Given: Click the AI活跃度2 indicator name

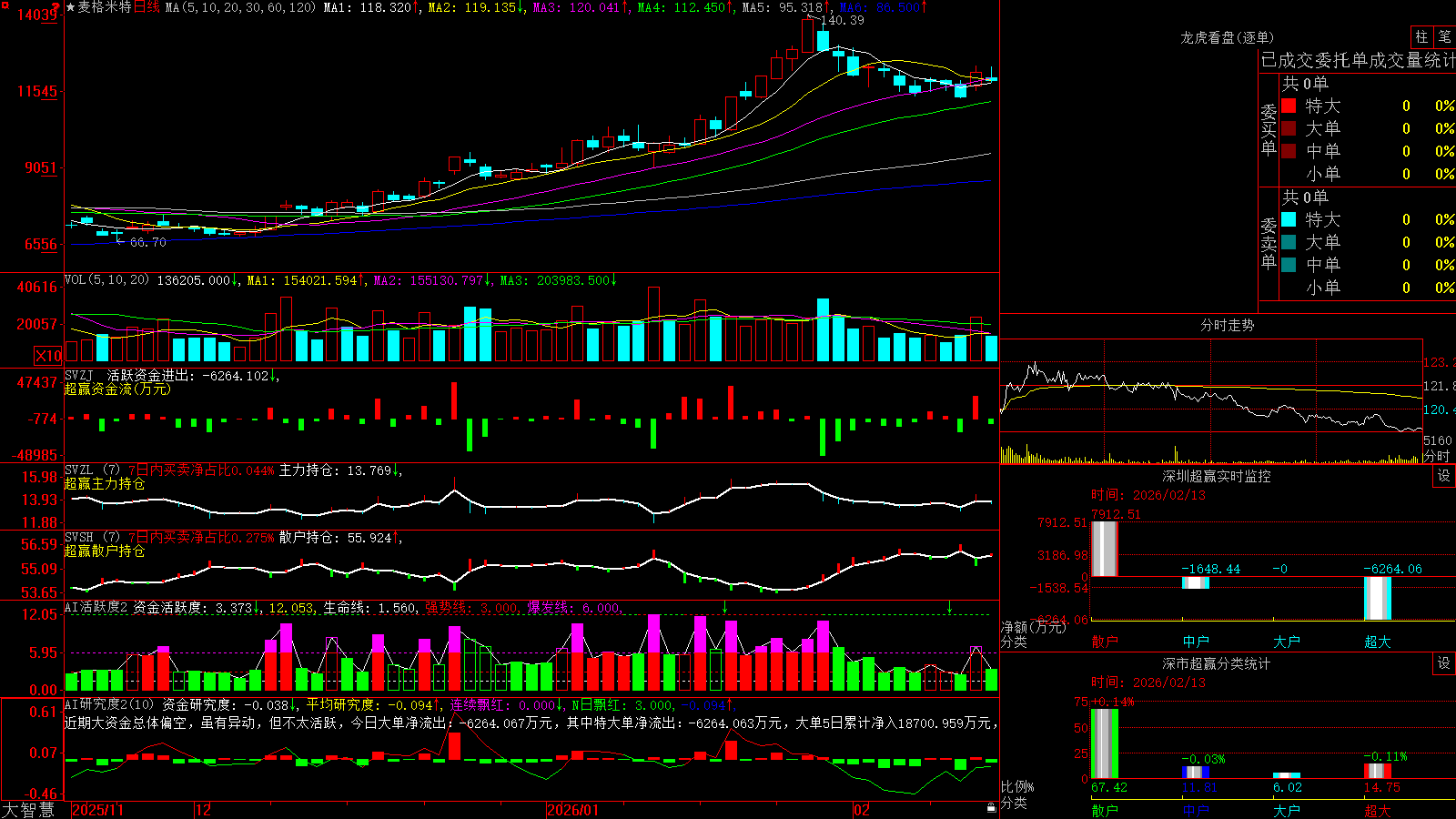Looking at the screenshot, I should [96, 607].
